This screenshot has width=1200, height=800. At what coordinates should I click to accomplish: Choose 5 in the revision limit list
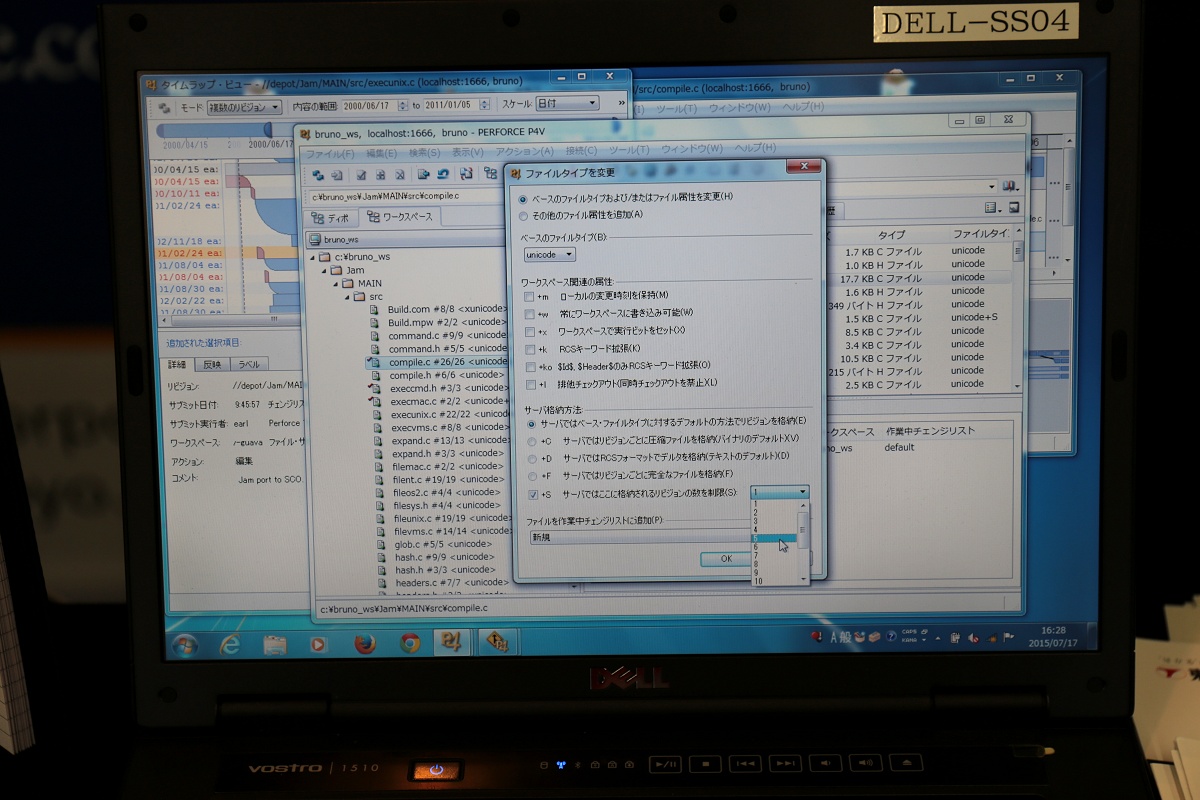(774, 538)
